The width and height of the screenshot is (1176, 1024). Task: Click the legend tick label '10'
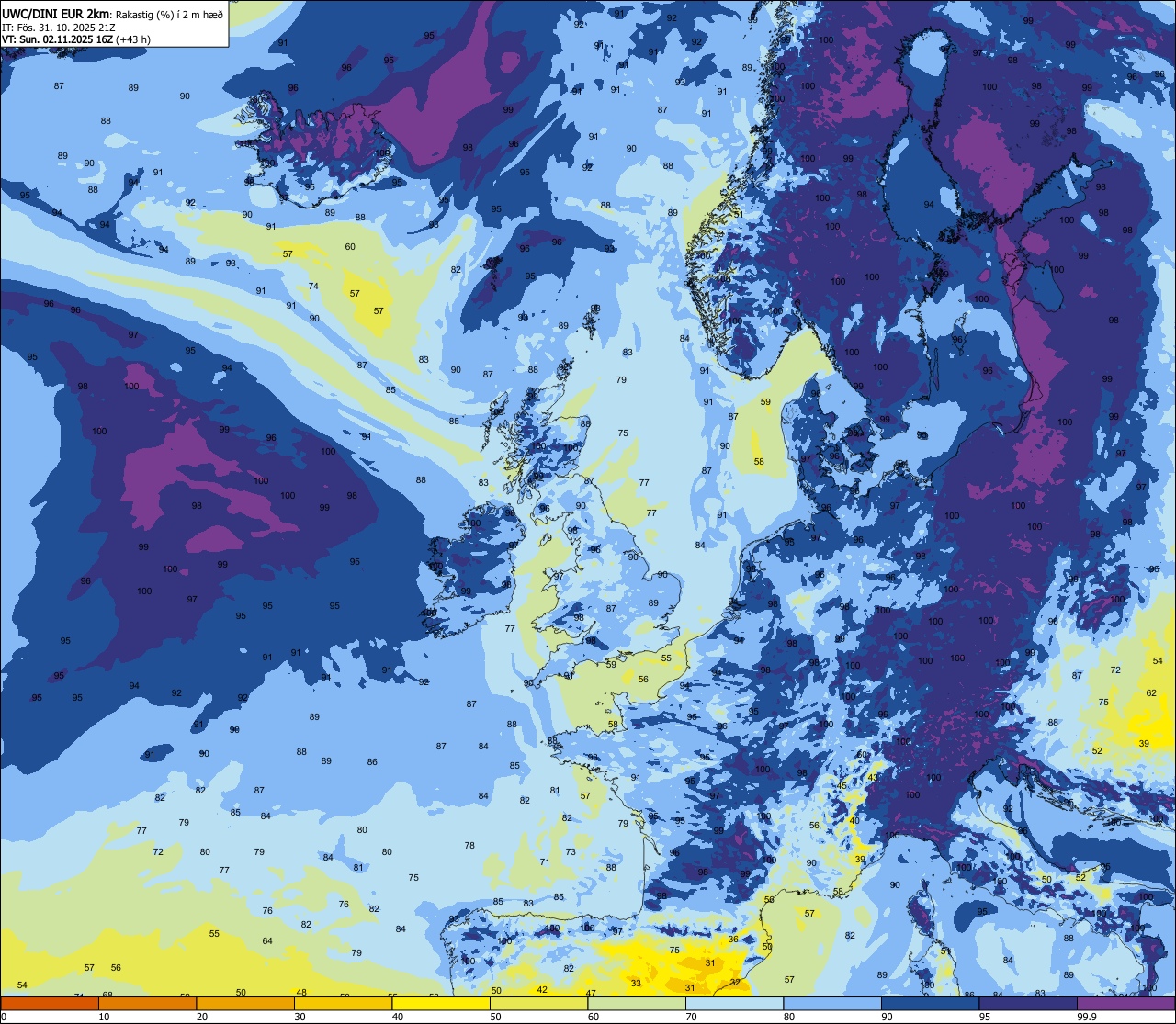105,1017
